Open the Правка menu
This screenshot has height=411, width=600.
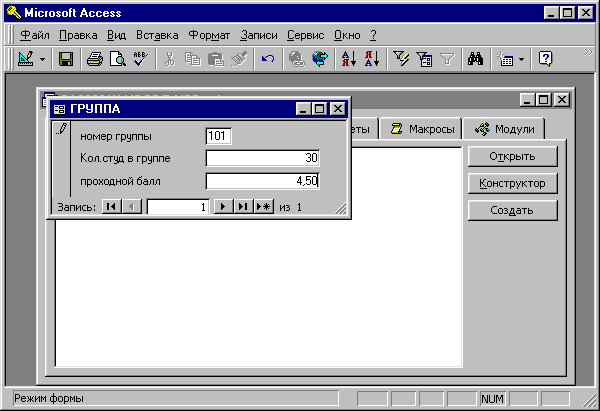point(78,35)
